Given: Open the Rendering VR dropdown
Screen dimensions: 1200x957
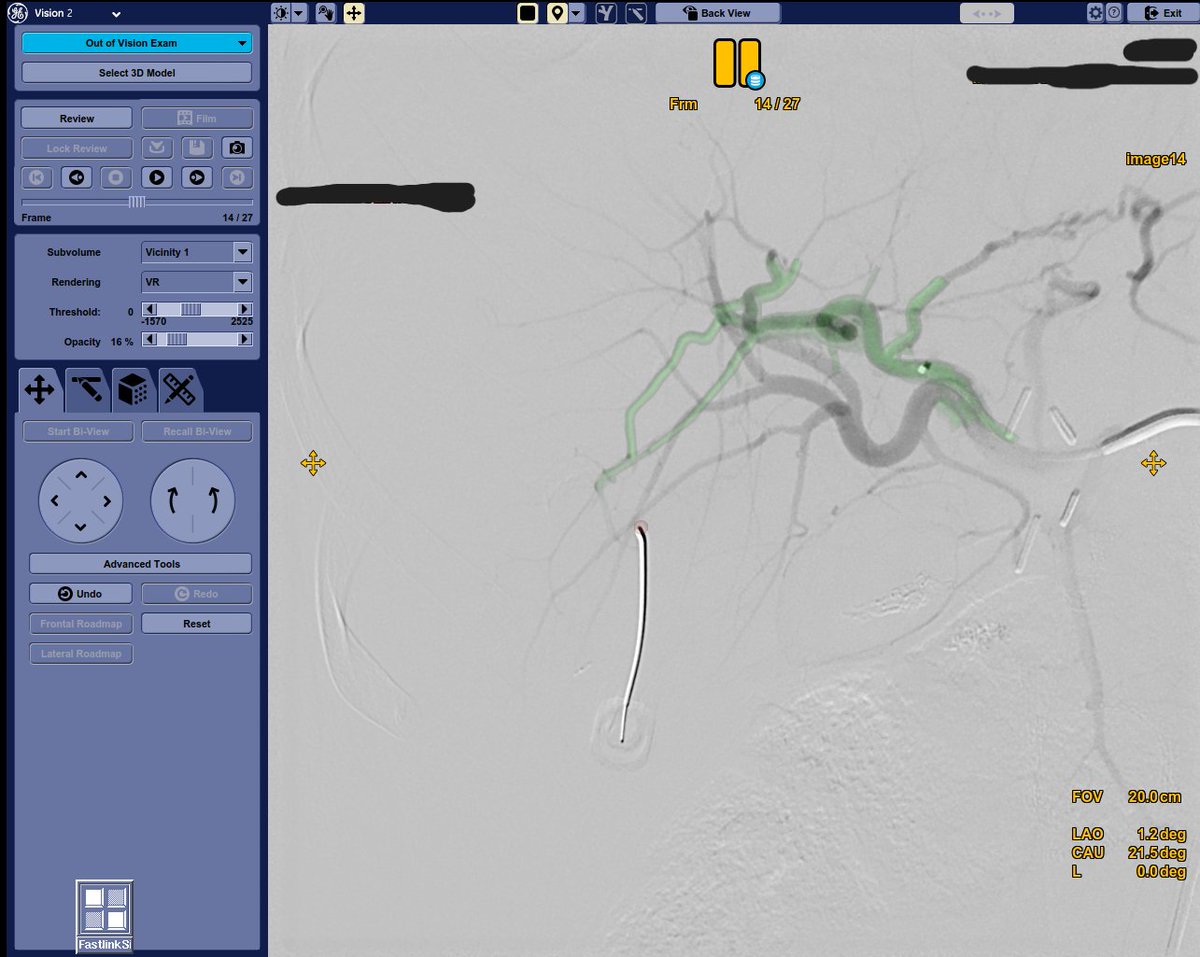Looking at the screenshot, I should click(x=197, y=282).
